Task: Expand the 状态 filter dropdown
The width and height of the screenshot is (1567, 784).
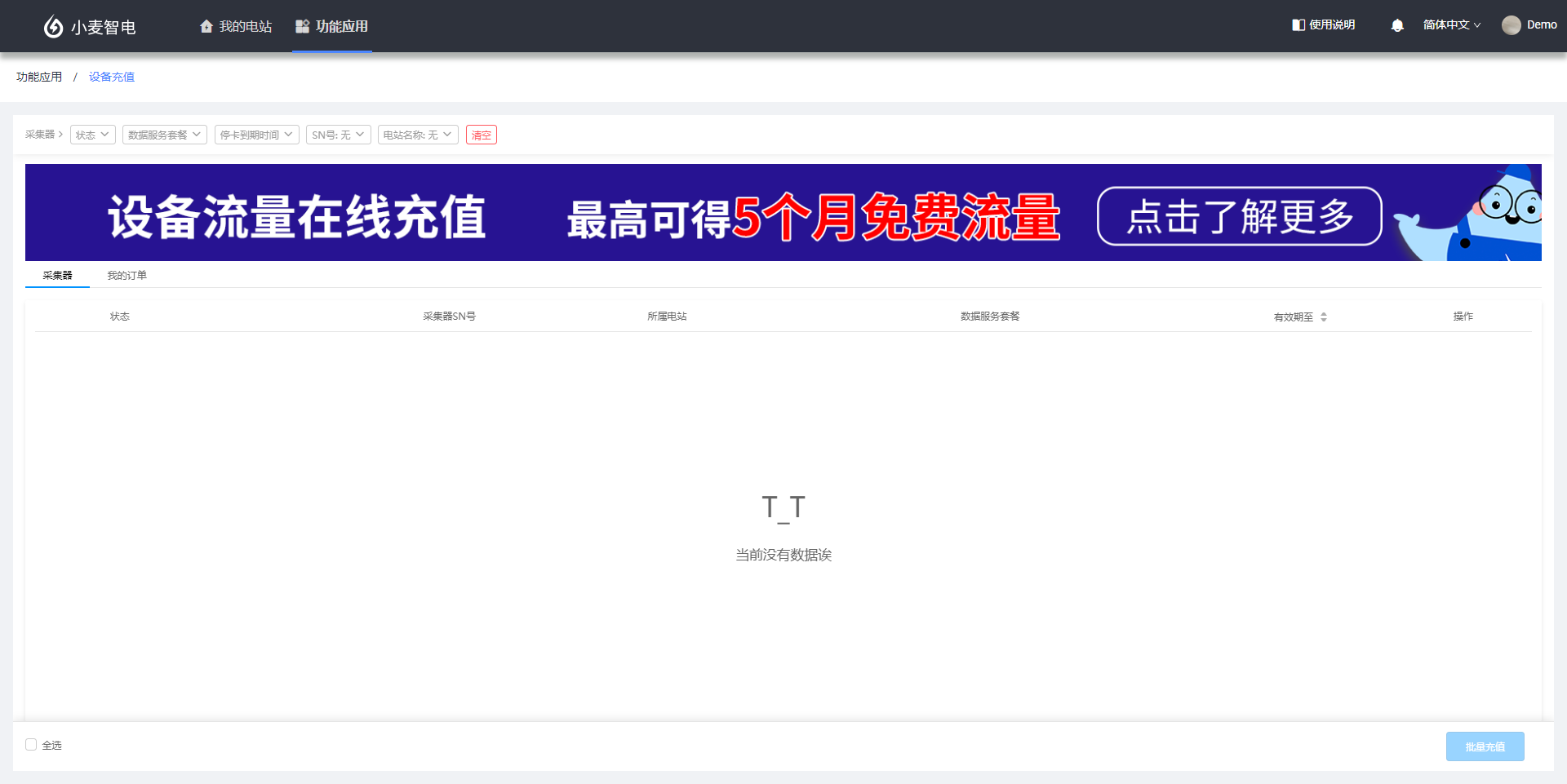Action: coord(93,135)
